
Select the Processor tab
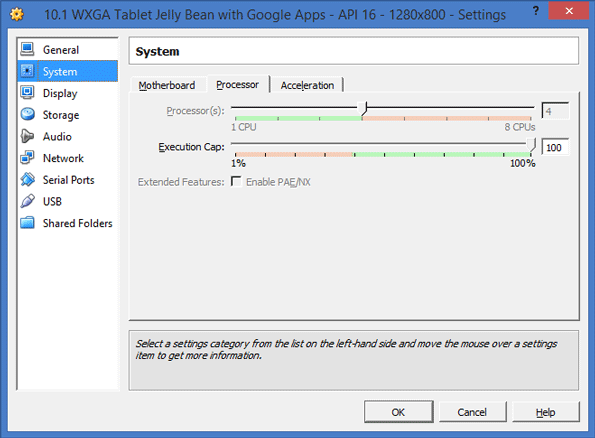pyautogui.click(x=238, y=85)
